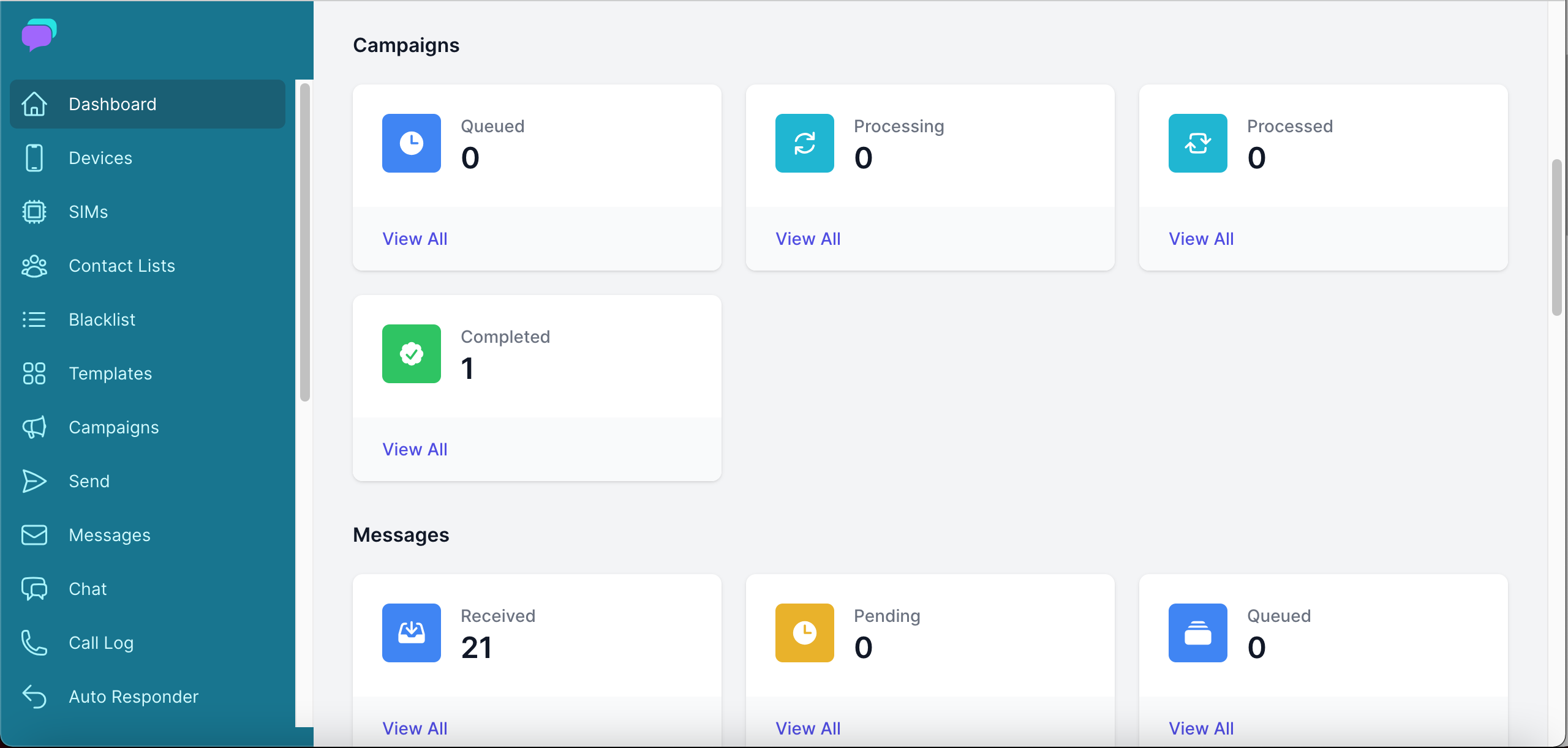
Task: Select the megaphone Campaigns icon
Action: 35,427
